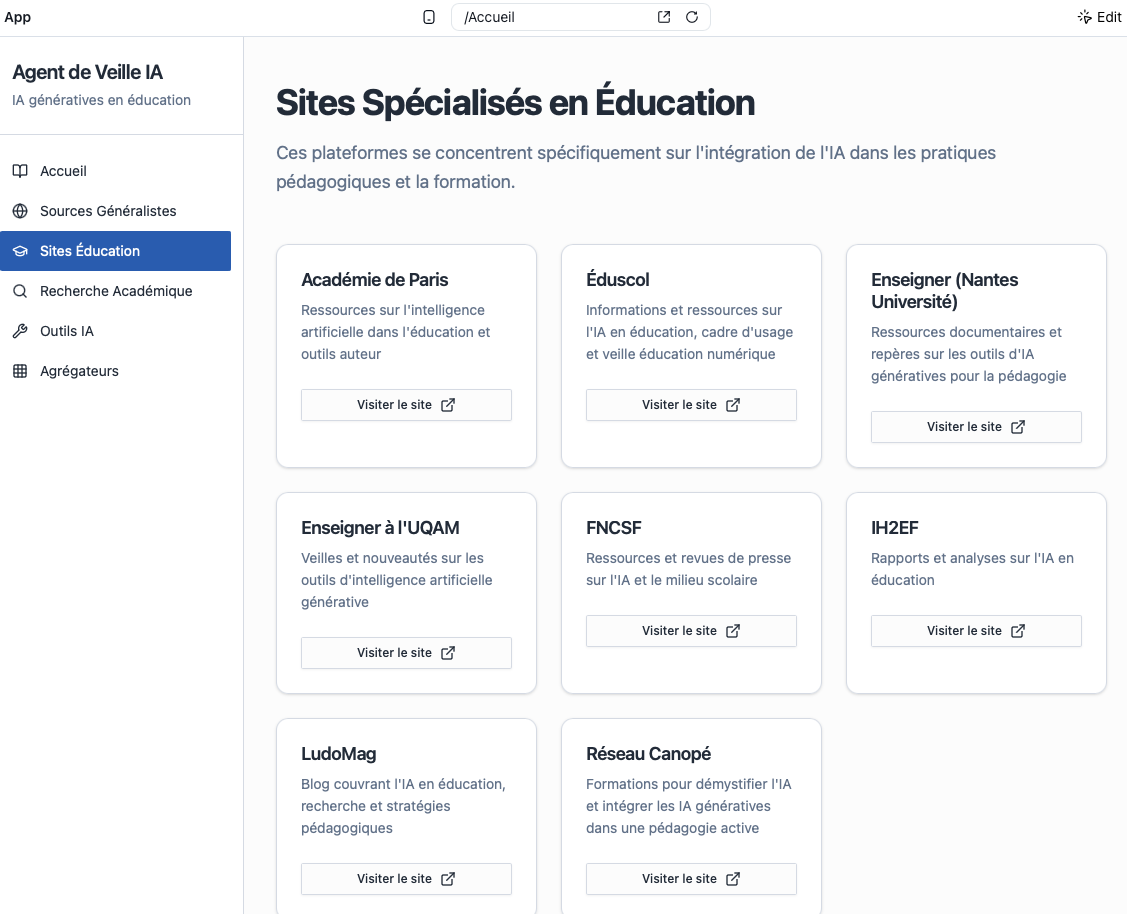
Task: Reload the preview with refresh icon
Action: [x=692, y=17]
